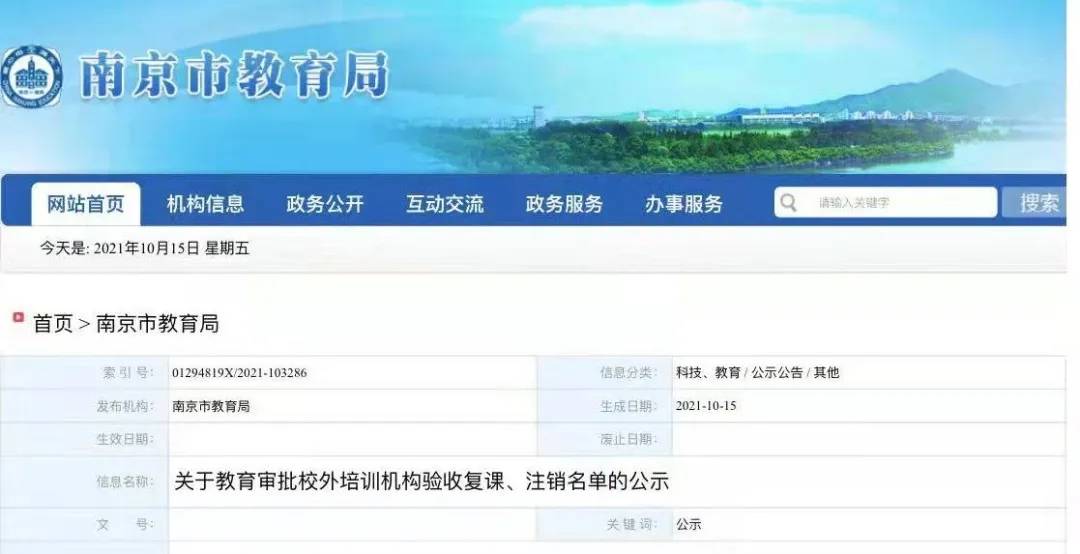Click the 2021-10-15 generation date

(706, 406)
